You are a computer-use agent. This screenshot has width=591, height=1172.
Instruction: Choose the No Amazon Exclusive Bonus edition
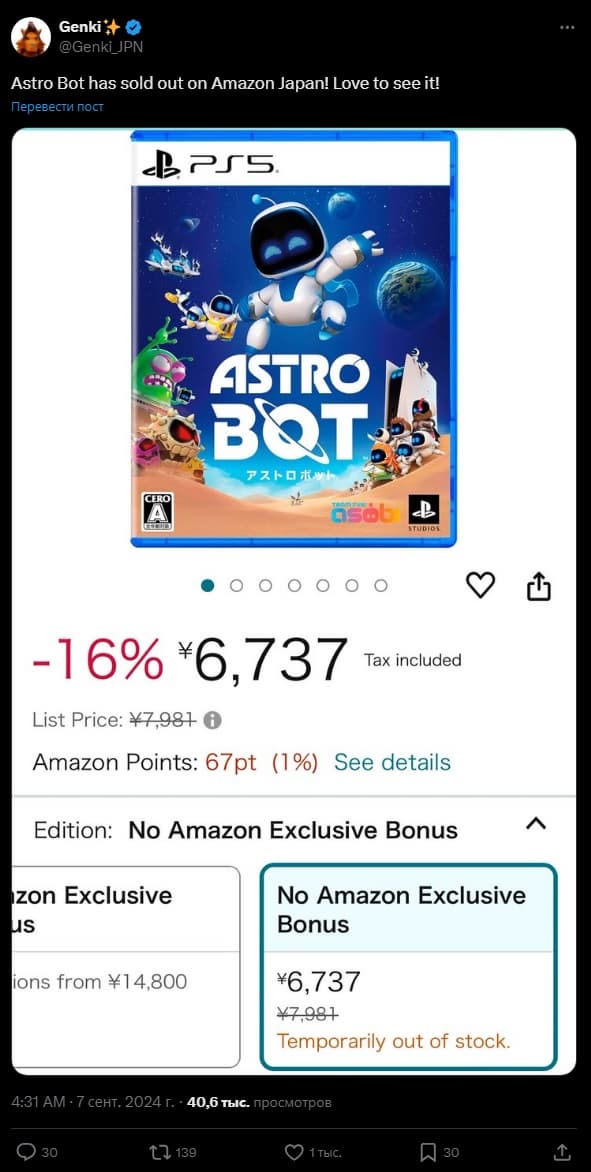[x=408, y=967]
